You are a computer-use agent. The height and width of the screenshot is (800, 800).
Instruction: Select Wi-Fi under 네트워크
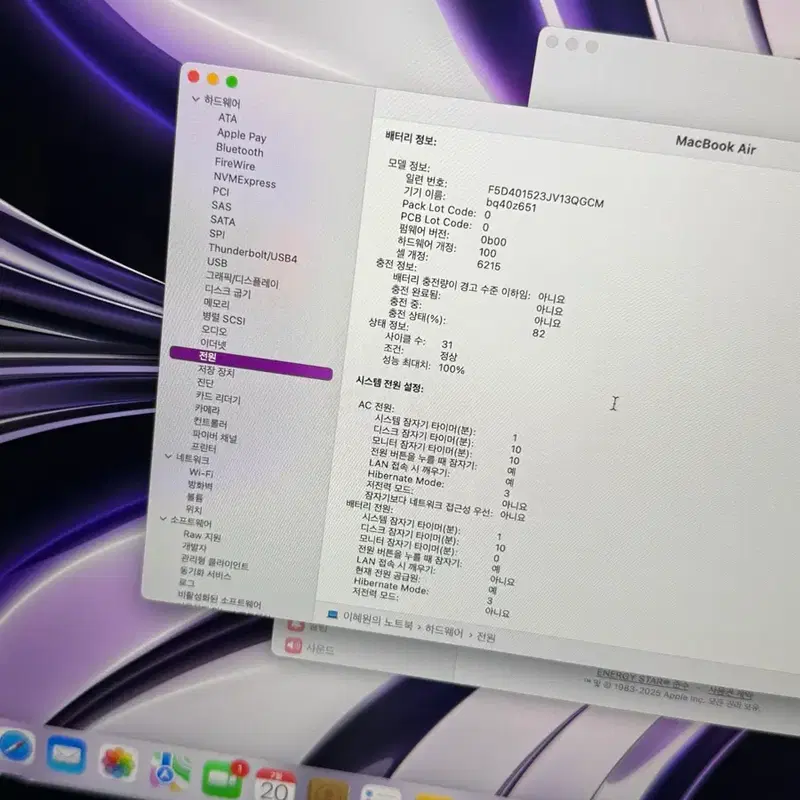coord(201,472)
